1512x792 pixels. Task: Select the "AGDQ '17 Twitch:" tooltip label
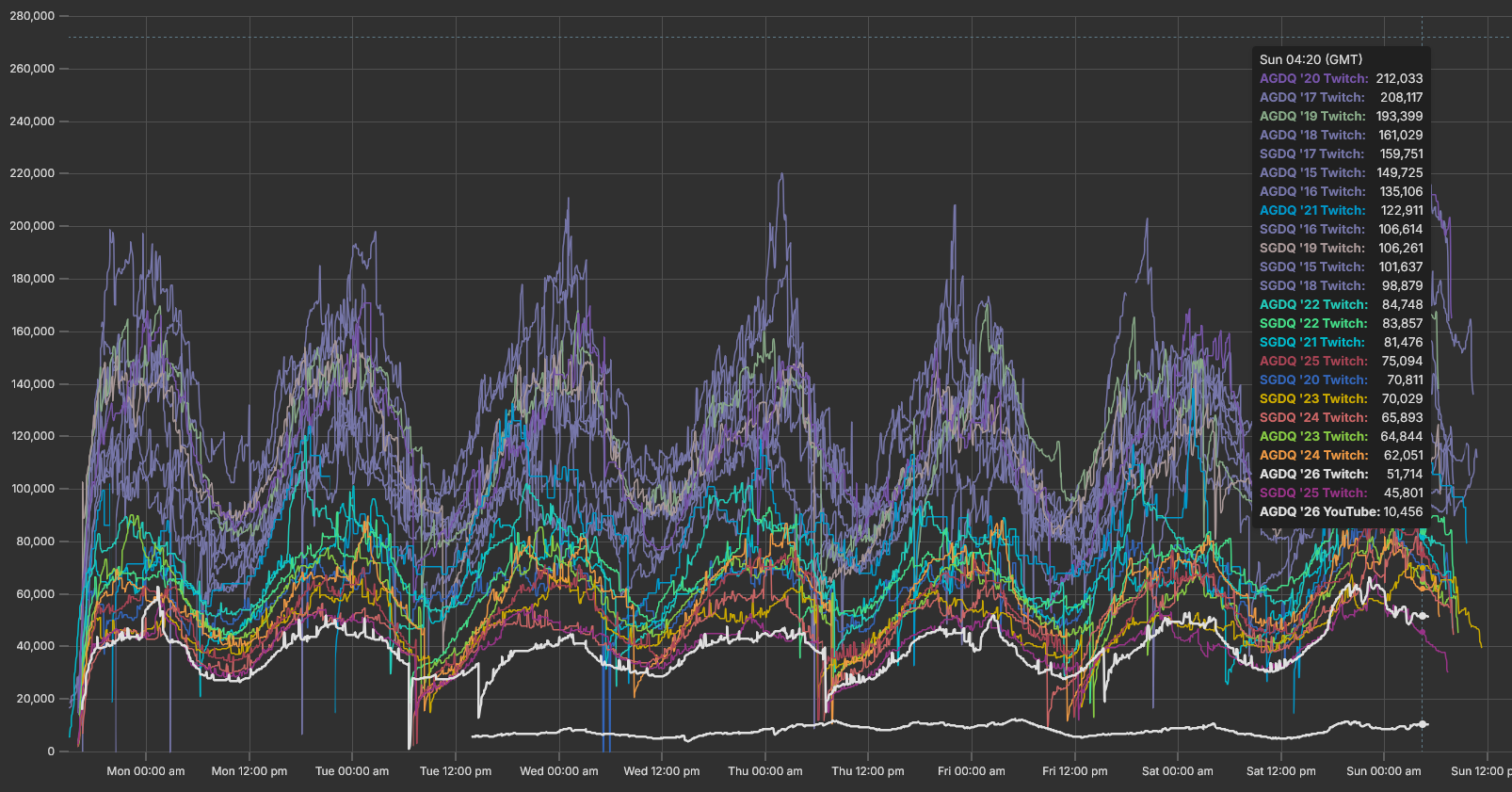(x=1312, y=97)
